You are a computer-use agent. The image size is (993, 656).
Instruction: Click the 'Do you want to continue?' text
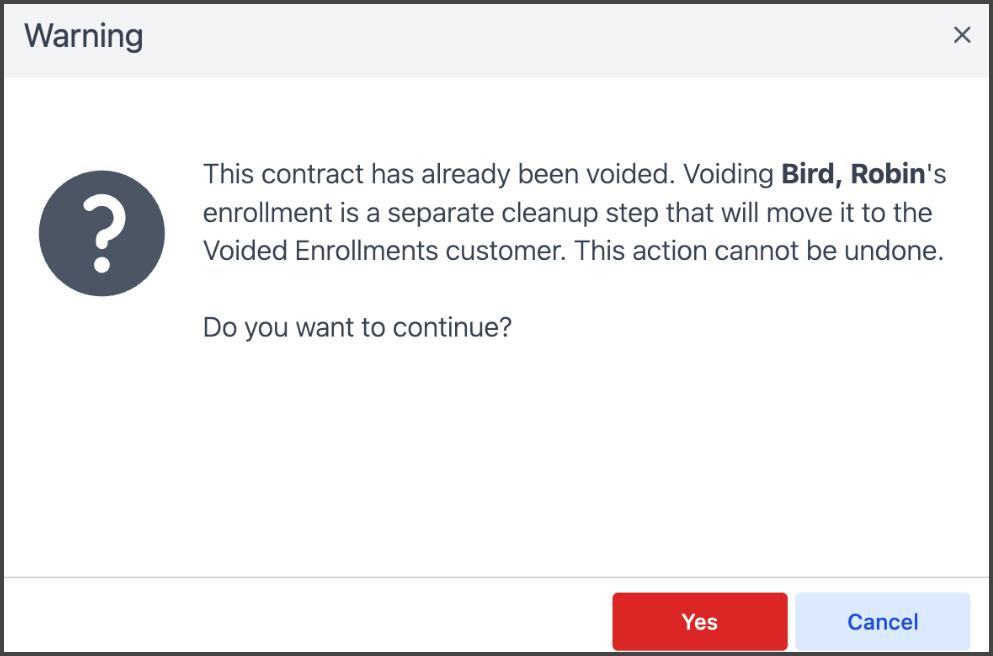click(357, 327)
